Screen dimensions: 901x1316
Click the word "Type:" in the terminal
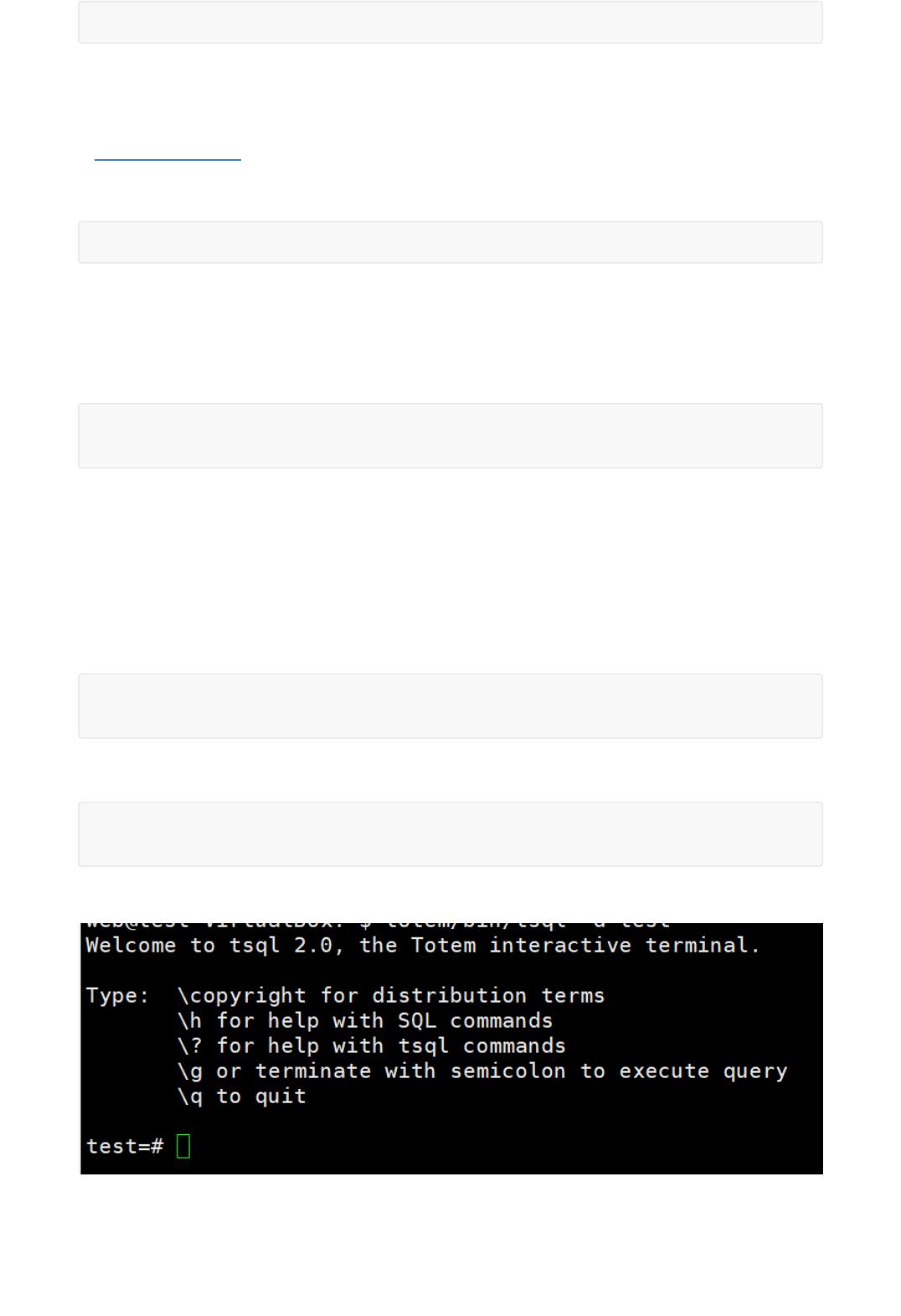[x=118, y=995]
